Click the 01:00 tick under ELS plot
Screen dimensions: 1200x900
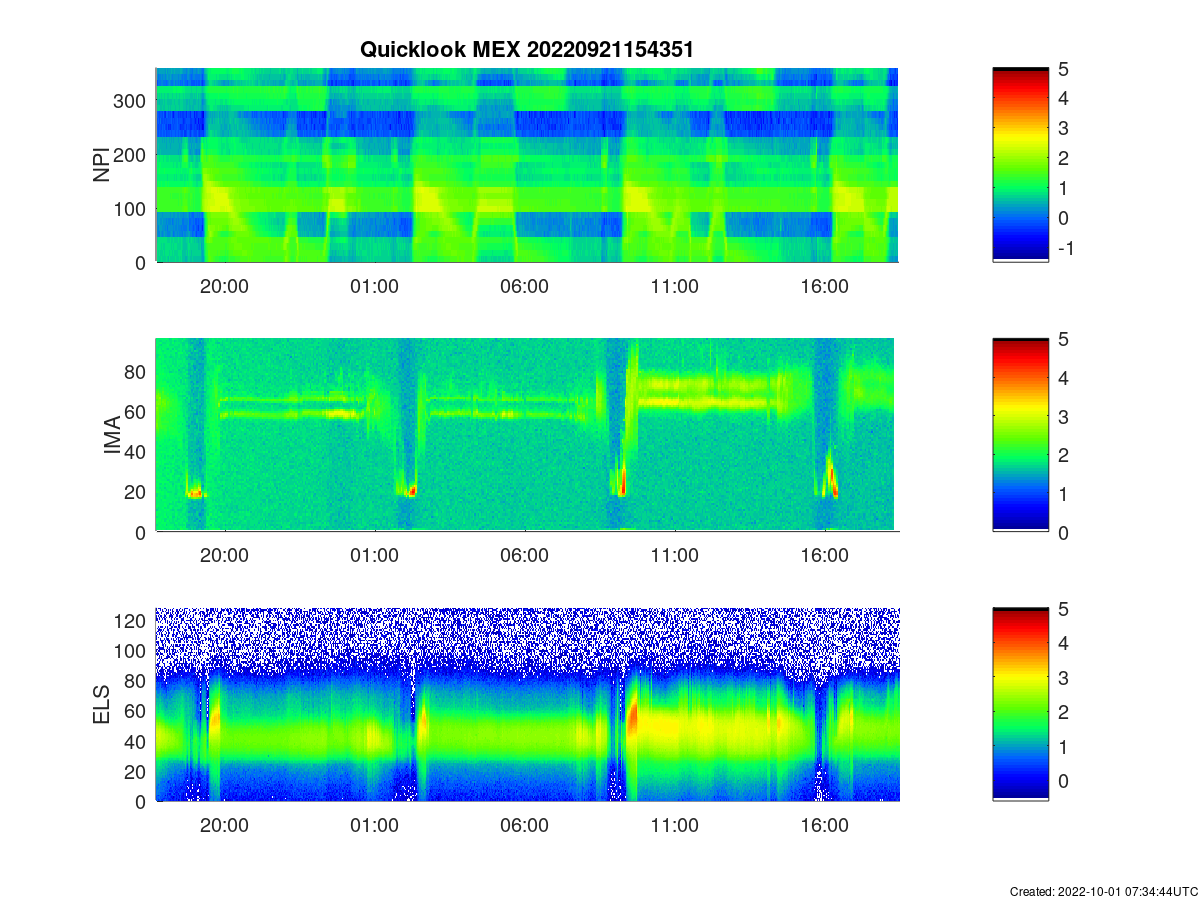coord(374,825)
